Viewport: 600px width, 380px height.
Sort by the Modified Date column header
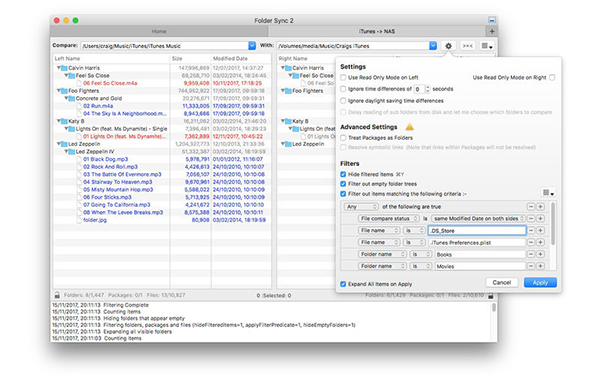(241, 59)
